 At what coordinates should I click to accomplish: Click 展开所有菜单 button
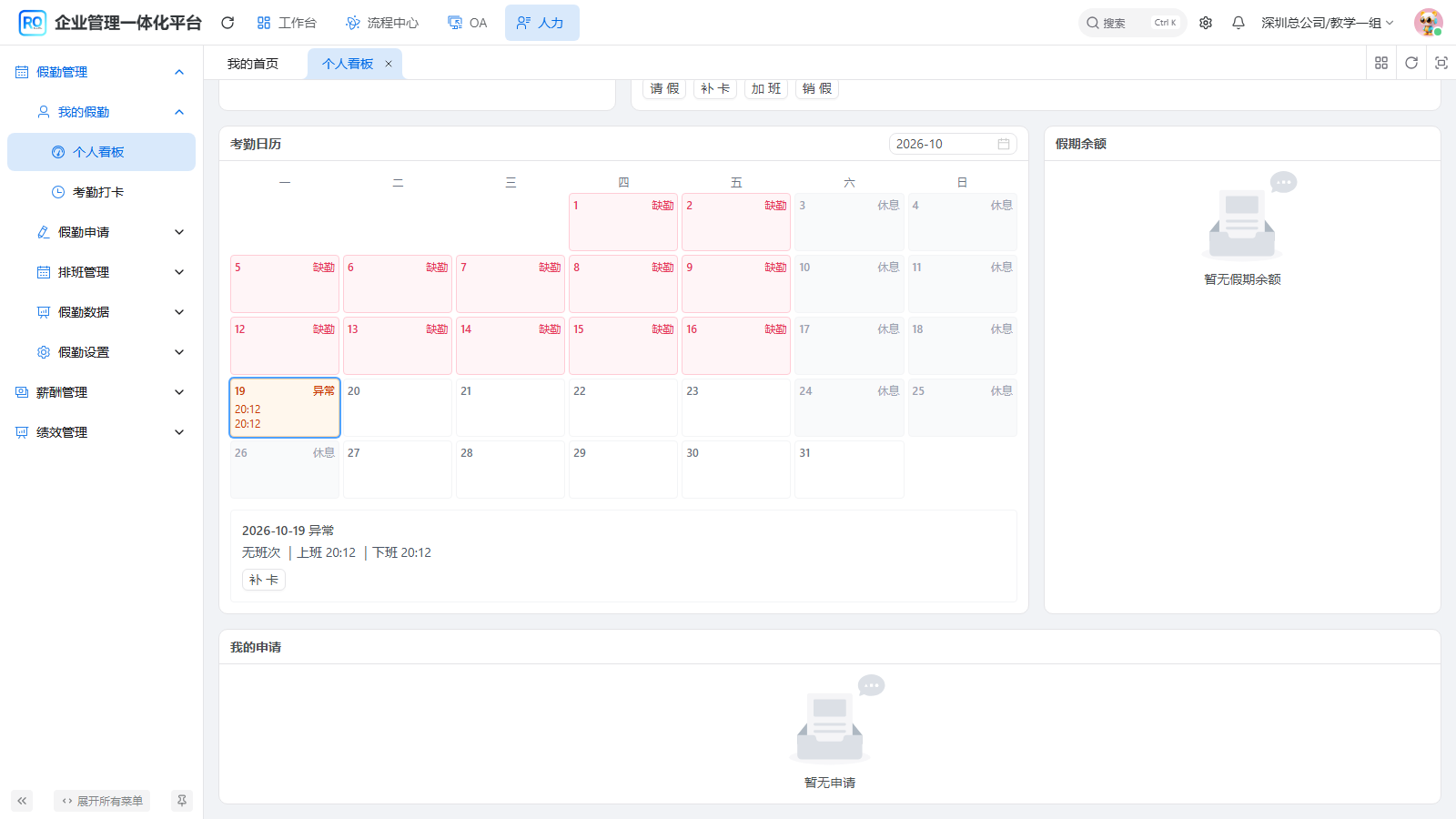tap(102, 801)
